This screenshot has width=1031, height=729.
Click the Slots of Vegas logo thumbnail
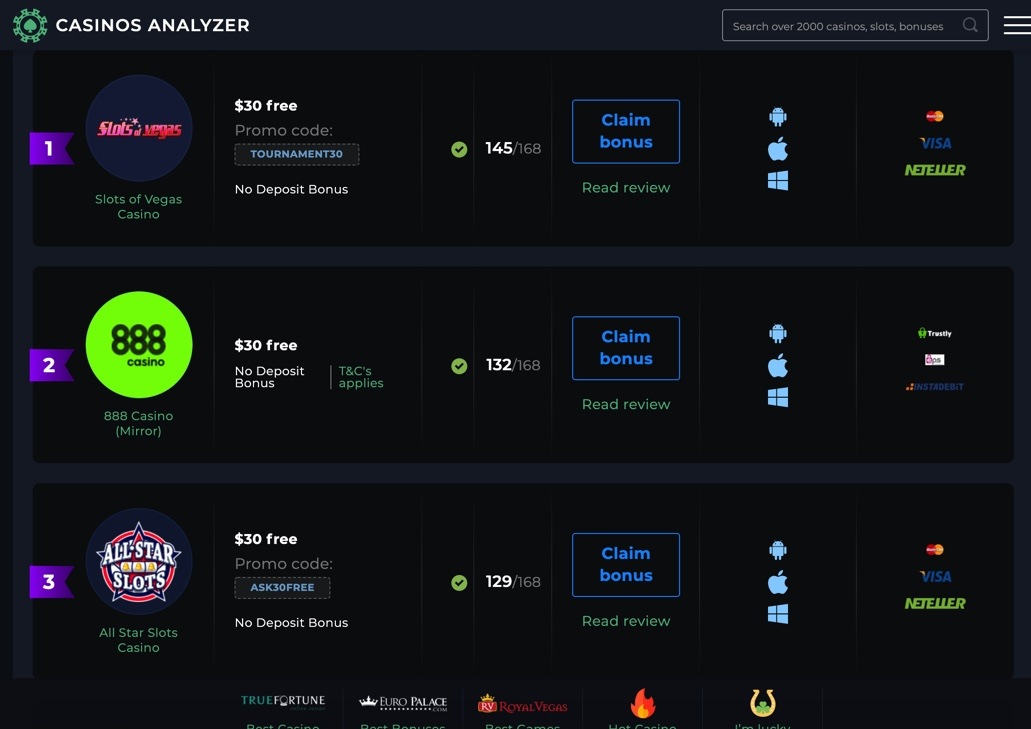point(139,128)
